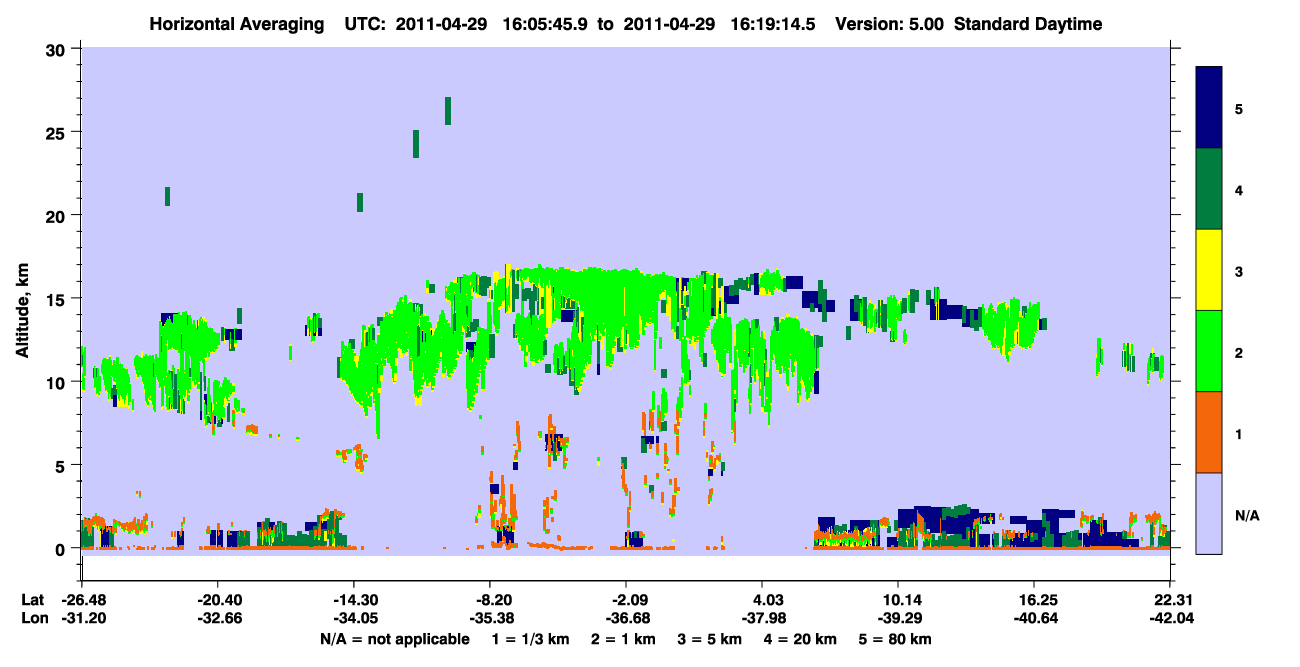Click the yellow color bar segment labeled 3
The width and height of the screenshot is (1300, 667).
pos(1209,270)
